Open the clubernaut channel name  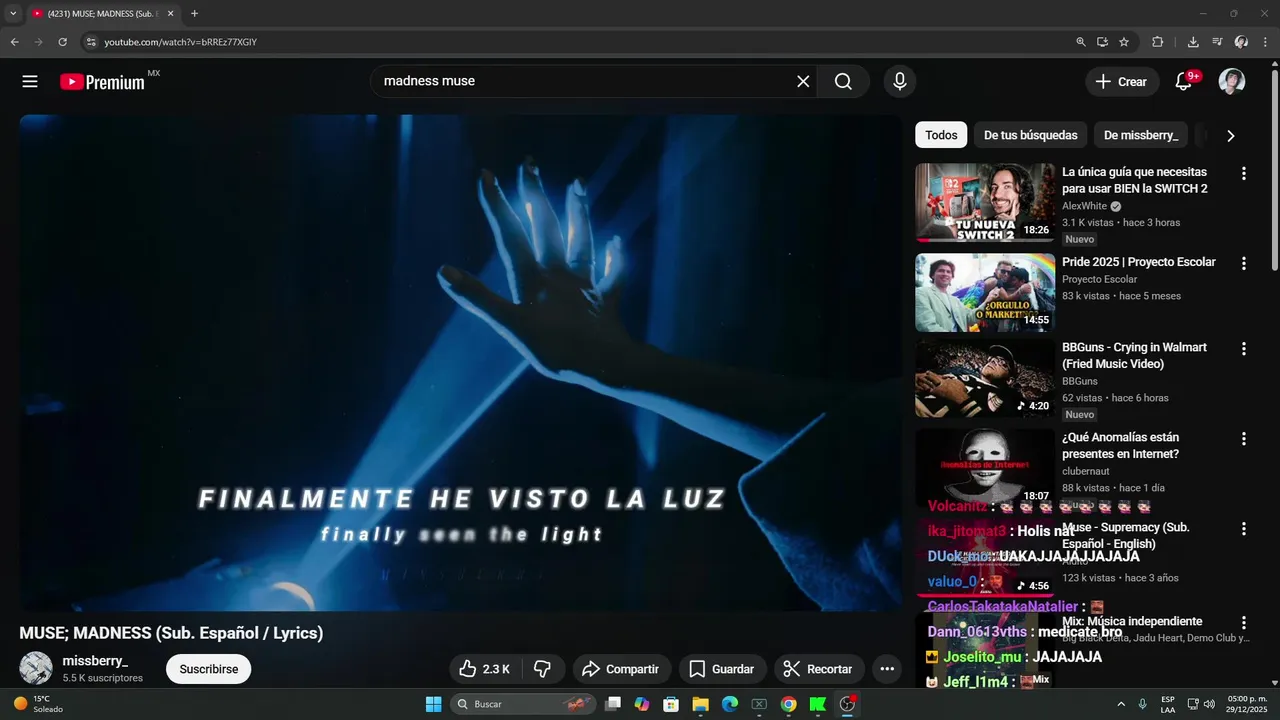click(1087, 471)
